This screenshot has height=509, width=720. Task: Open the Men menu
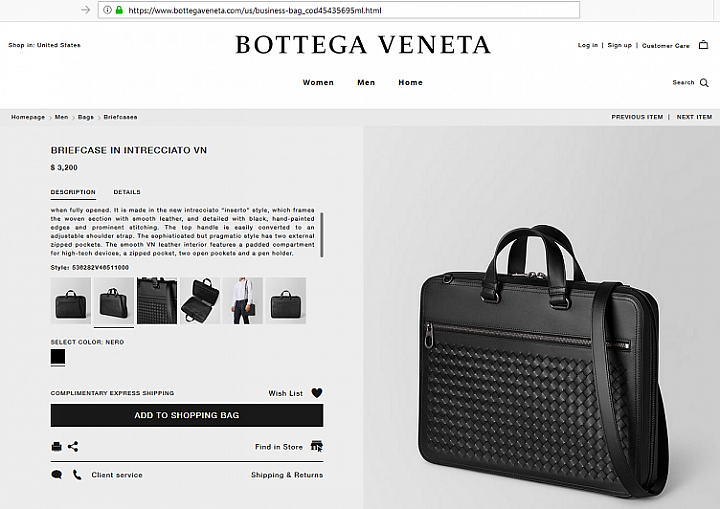point(366,83)
